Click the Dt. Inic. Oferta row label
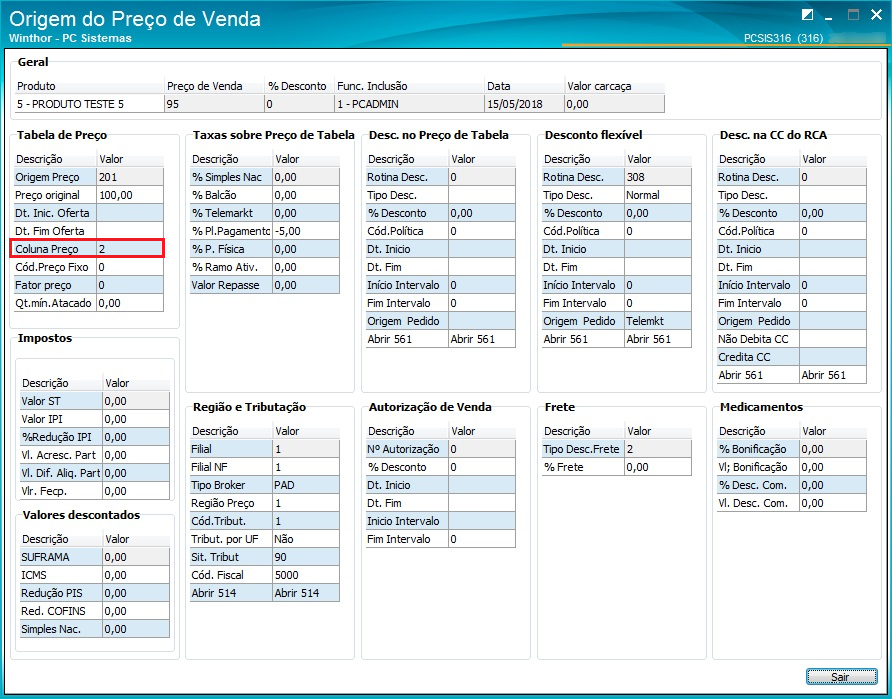The width and height of the screenshot is (892, 699). pos(55,213)
